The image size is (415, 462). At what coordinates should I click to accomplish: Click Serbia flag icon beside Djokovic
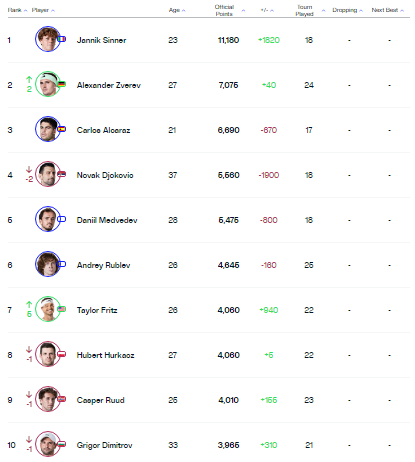click(61, 174)
